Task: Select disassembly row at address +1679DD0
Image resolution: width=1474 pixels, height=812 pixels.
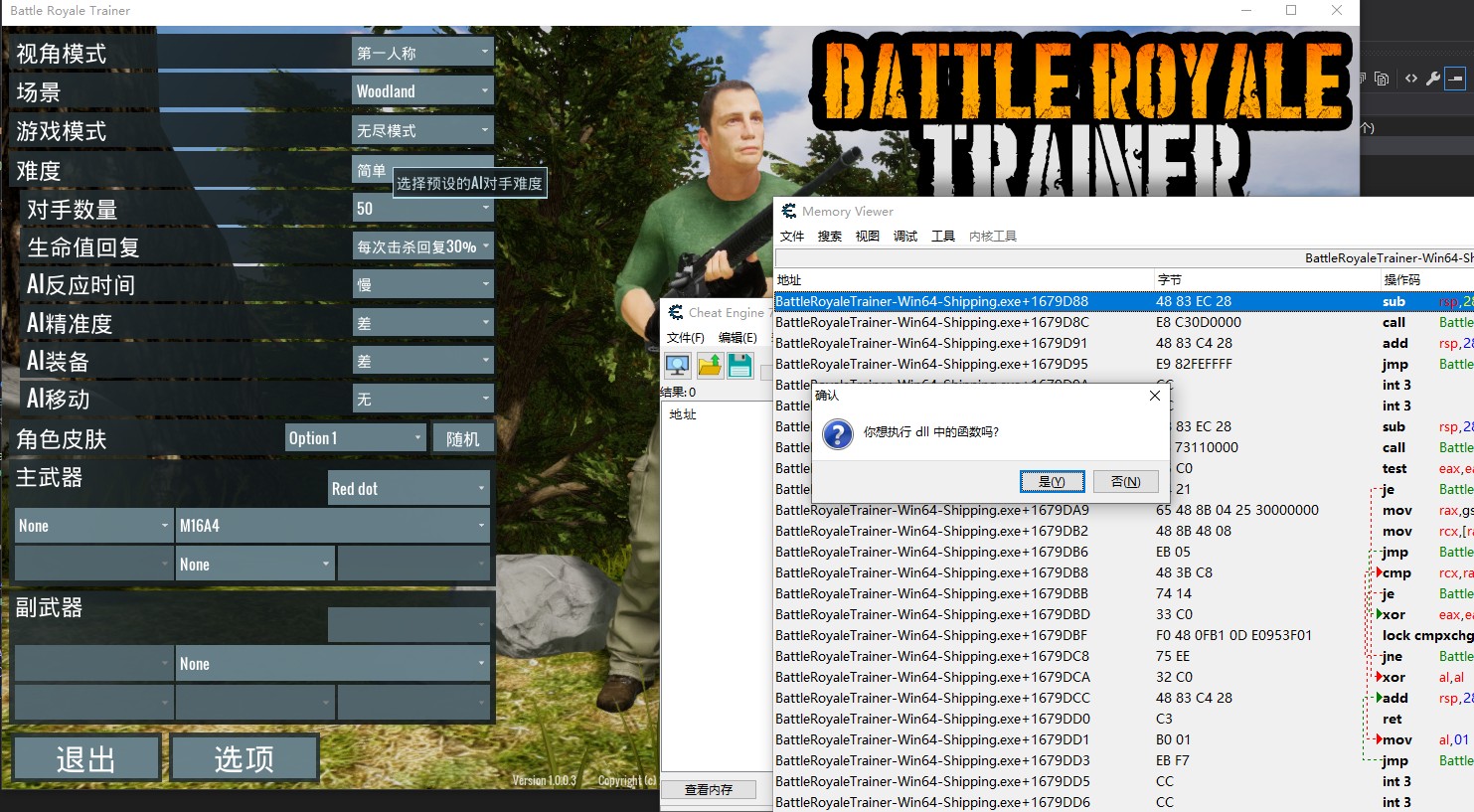Action: pyautogui.click(x=1124, y=719)
